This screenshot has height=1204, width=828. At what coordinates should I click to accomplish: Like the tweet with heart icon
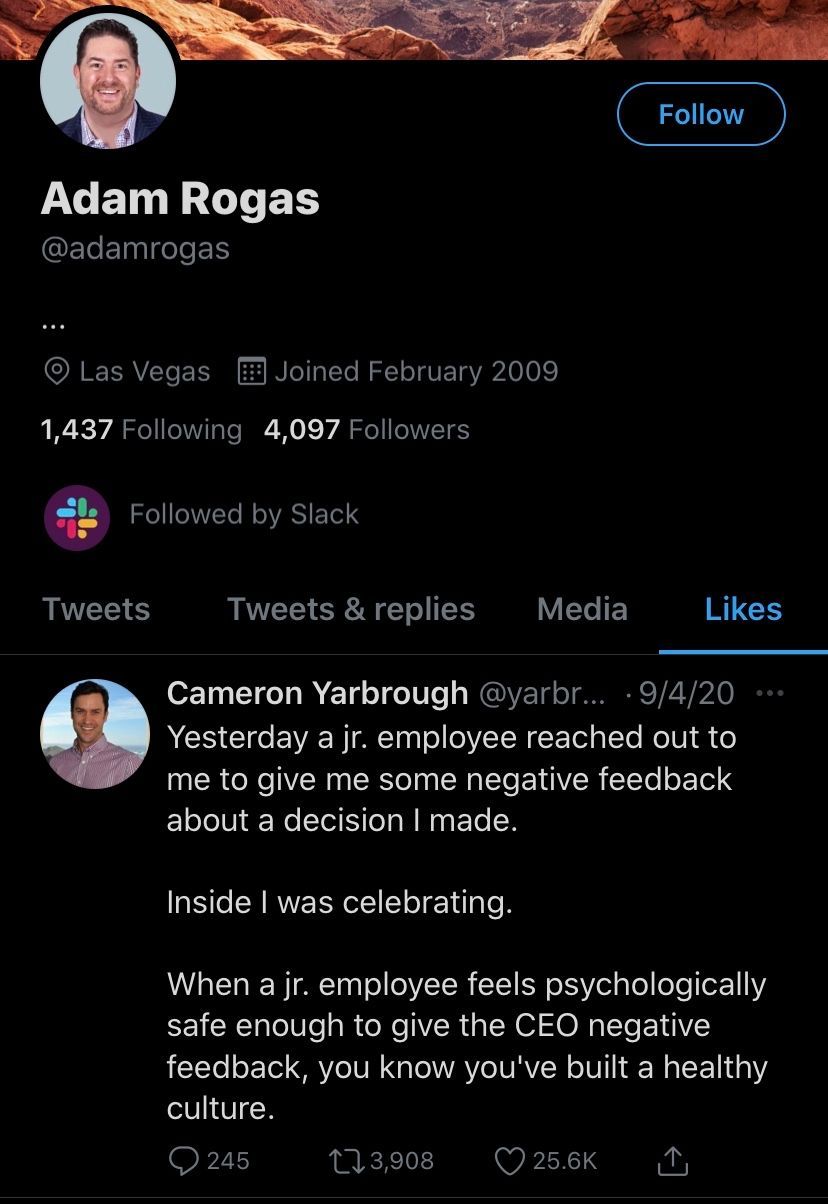tap(510, 1160)
